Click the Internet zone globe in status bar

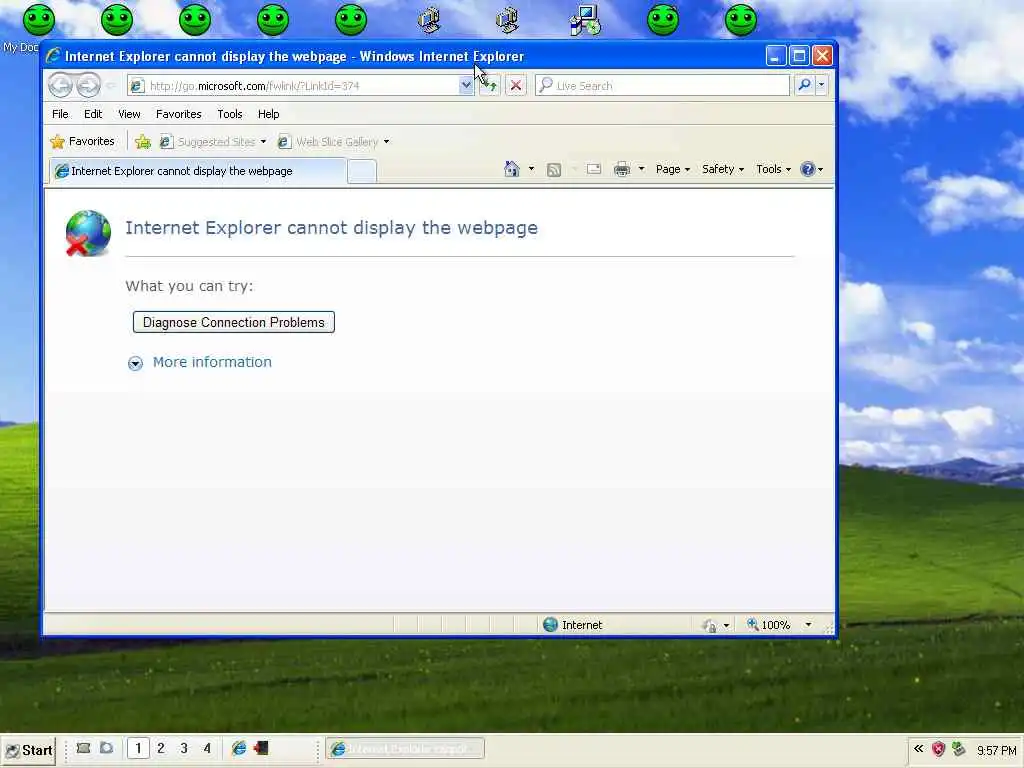[x=551, y=625]
